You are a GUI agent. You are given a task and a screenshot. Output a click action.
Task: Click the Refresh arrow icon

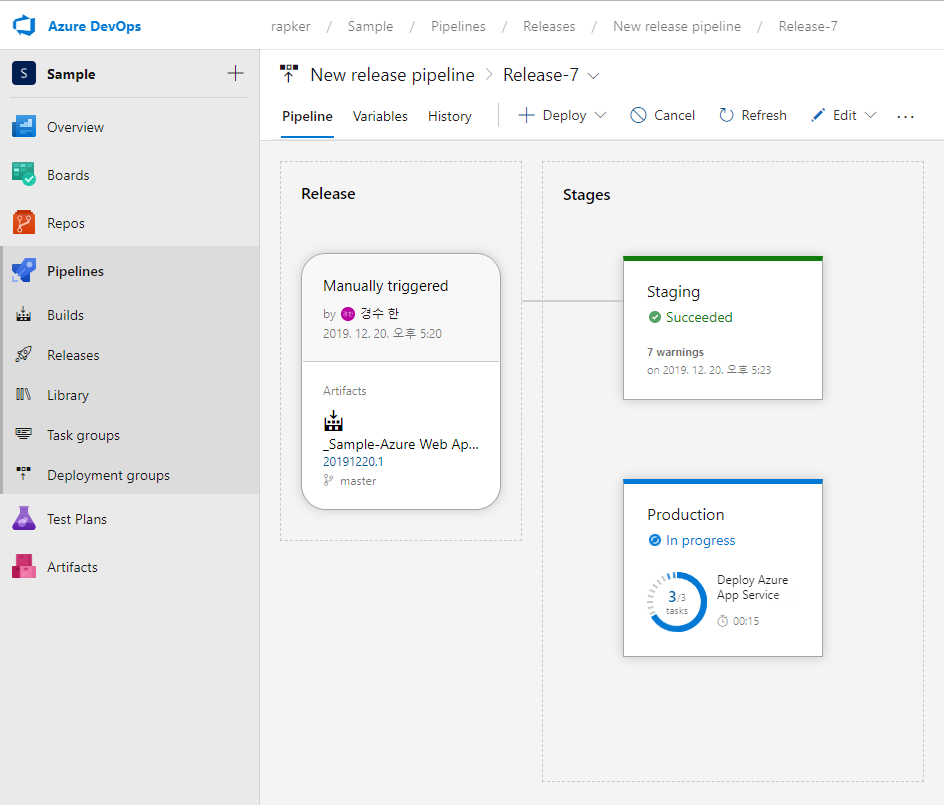(726, 115)
